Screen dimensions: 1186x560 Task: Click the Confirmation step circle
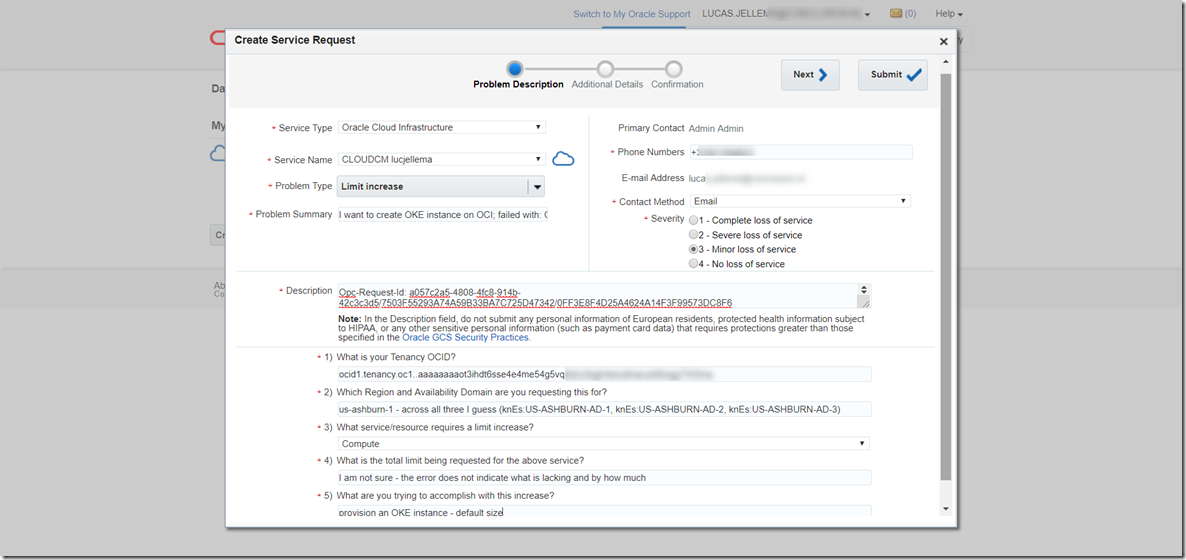coord(674,69)
